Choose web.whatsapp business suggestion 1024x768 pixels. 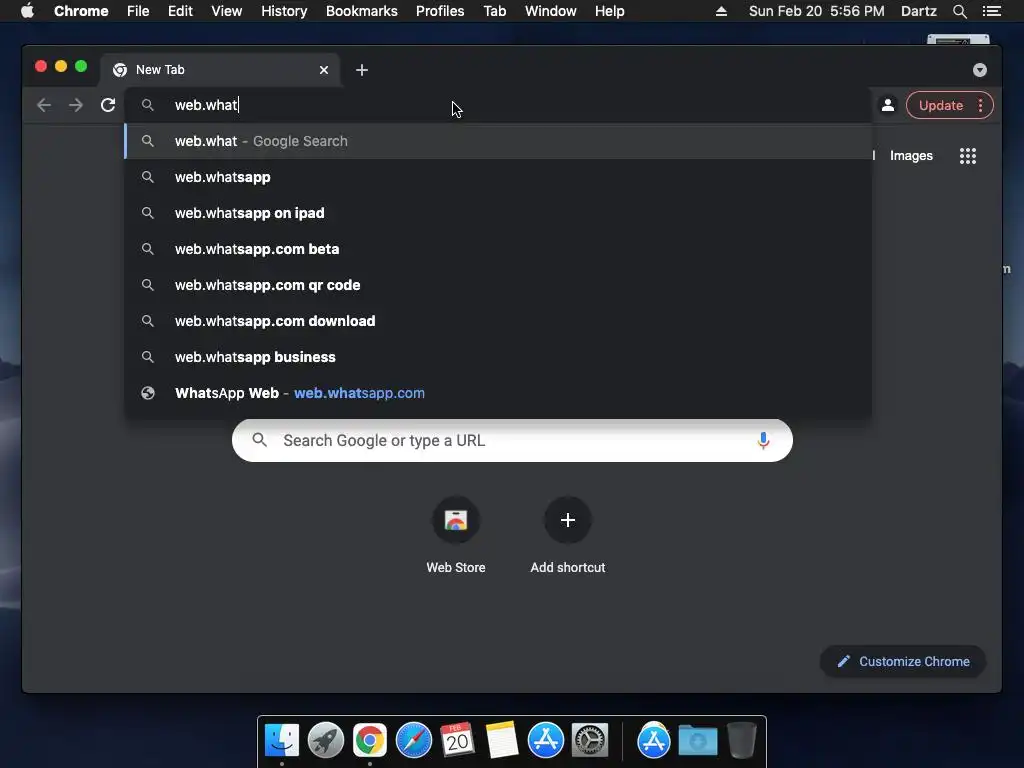click(498, 357)
